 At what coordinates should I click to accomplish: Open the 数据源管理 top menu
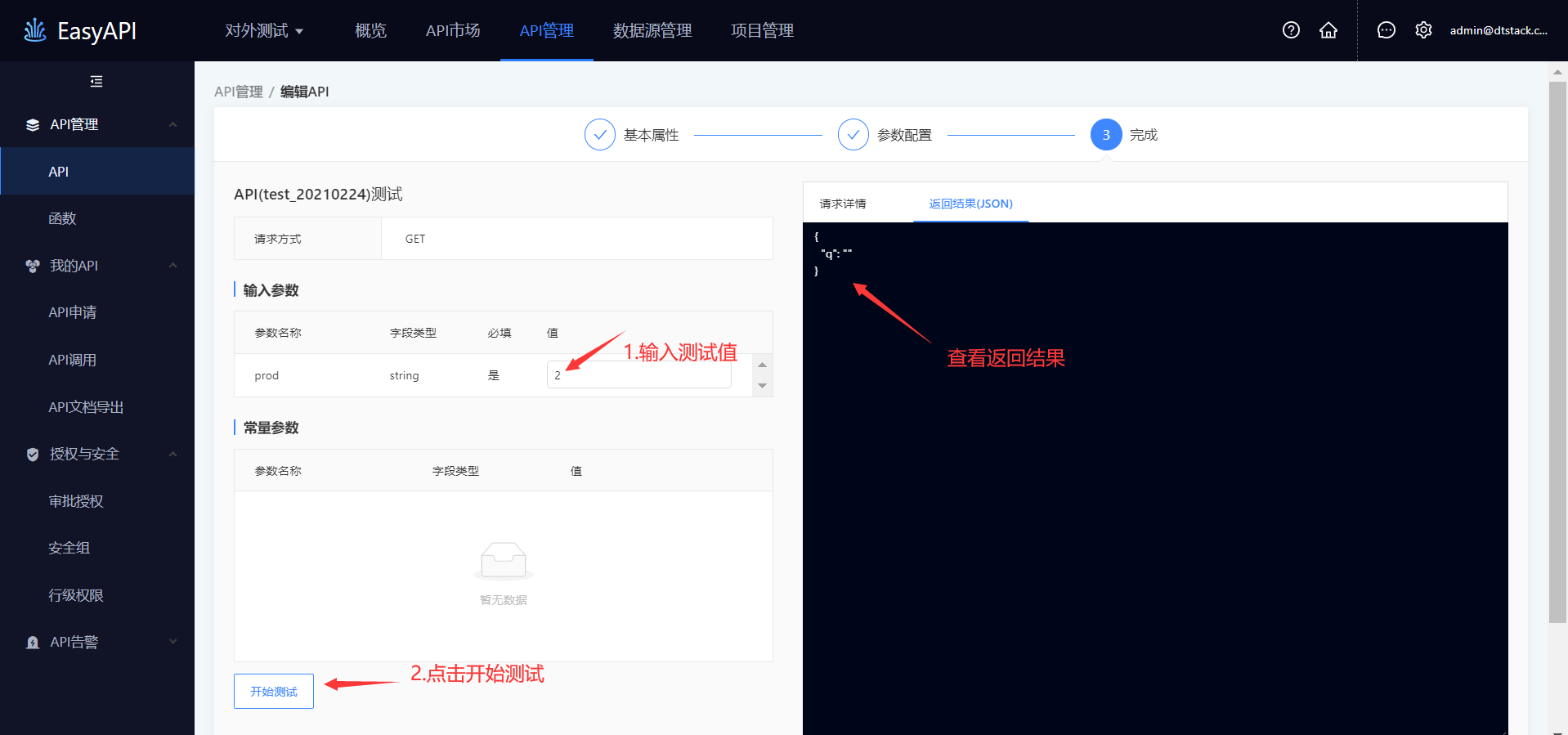click(652, 30)
